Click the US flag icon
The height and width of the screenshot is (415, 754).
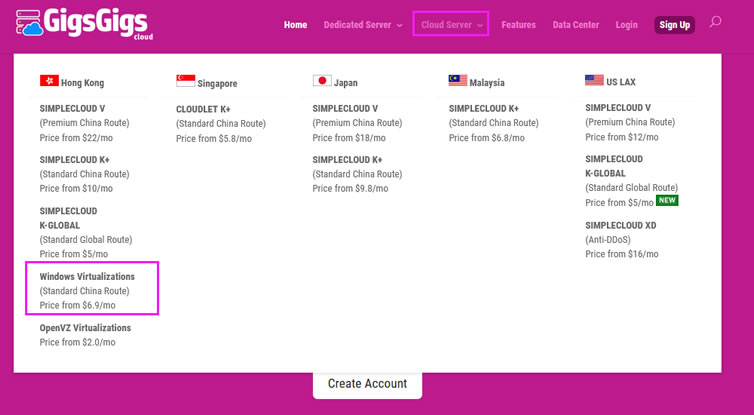click(x=594, y=80)
